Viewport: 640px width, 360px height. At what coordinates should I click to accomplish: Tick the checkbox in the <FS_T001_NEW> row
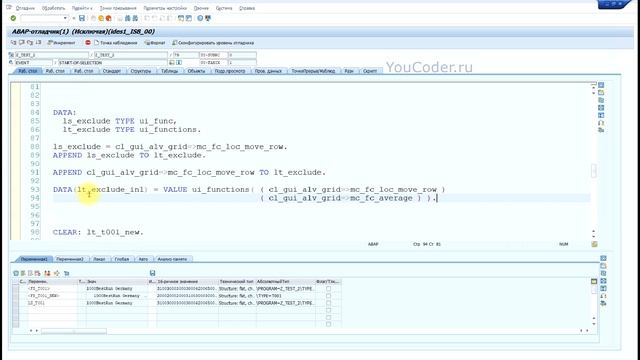(x=328, y=296)
